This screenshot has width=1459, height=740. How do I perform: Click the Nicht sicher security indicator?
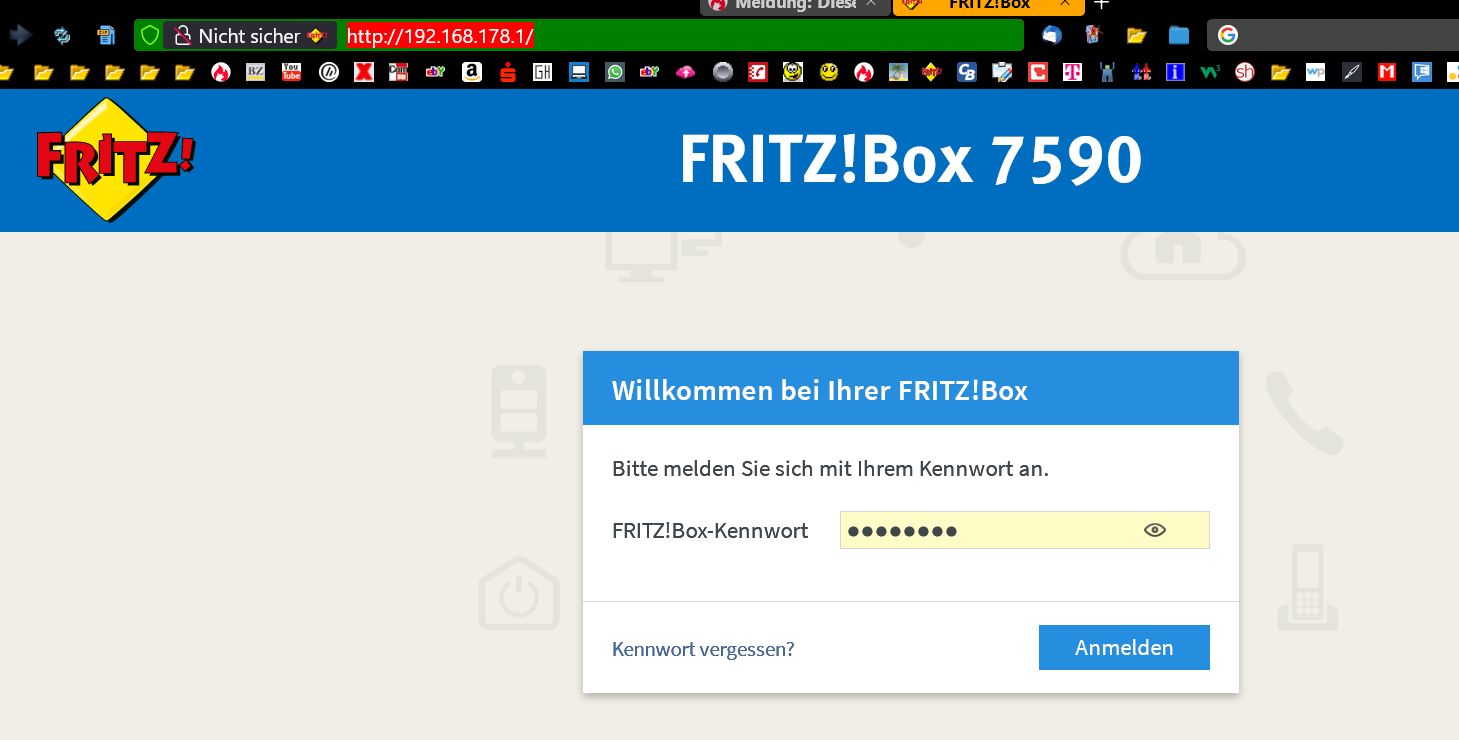250,36
